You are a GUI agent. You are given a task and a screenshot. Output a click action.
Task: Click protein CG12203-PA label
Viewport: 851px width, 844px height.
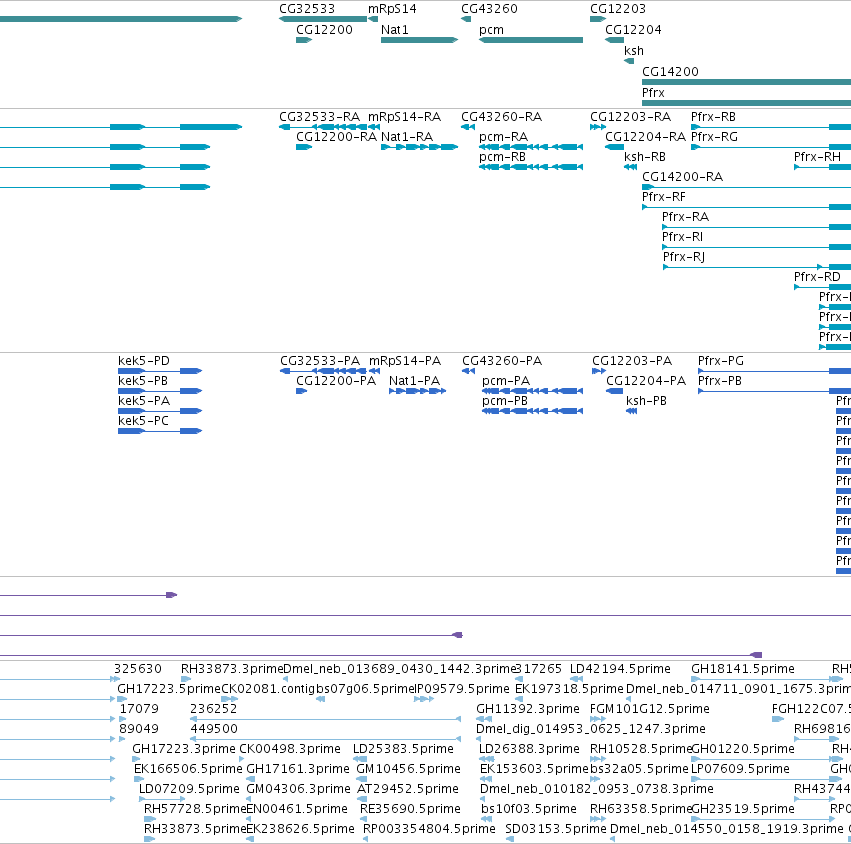click(x=632, y=361)
